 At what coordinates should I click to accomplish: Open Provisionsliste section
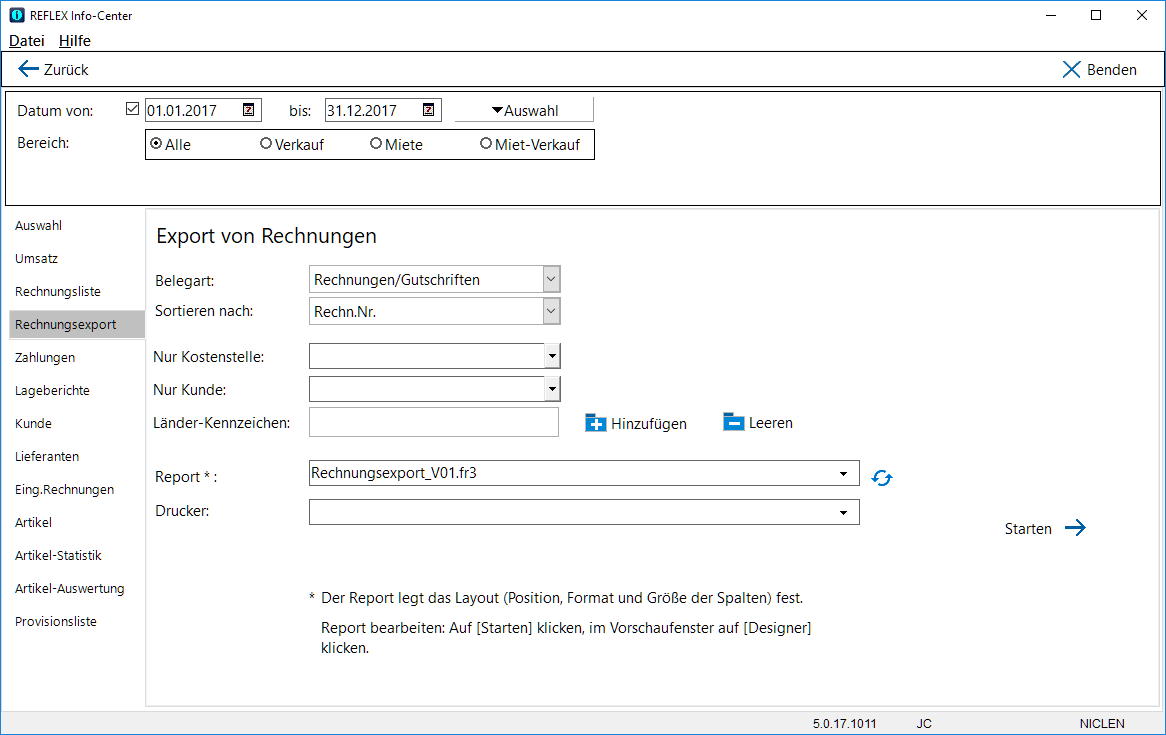point(56,621)
